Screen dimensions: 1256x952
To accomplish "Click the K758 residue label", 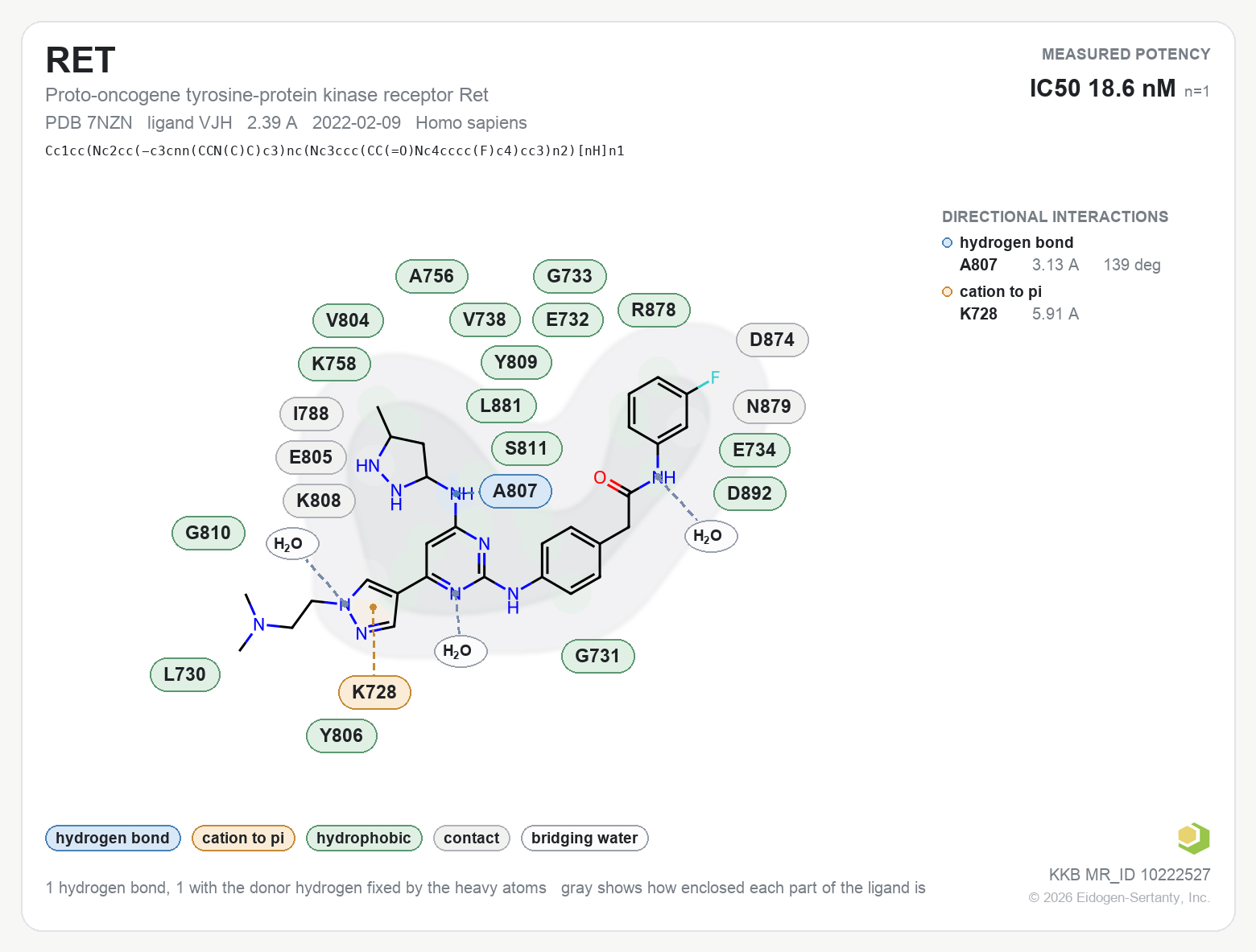I will pyautogui.click(x=334, y=364).
